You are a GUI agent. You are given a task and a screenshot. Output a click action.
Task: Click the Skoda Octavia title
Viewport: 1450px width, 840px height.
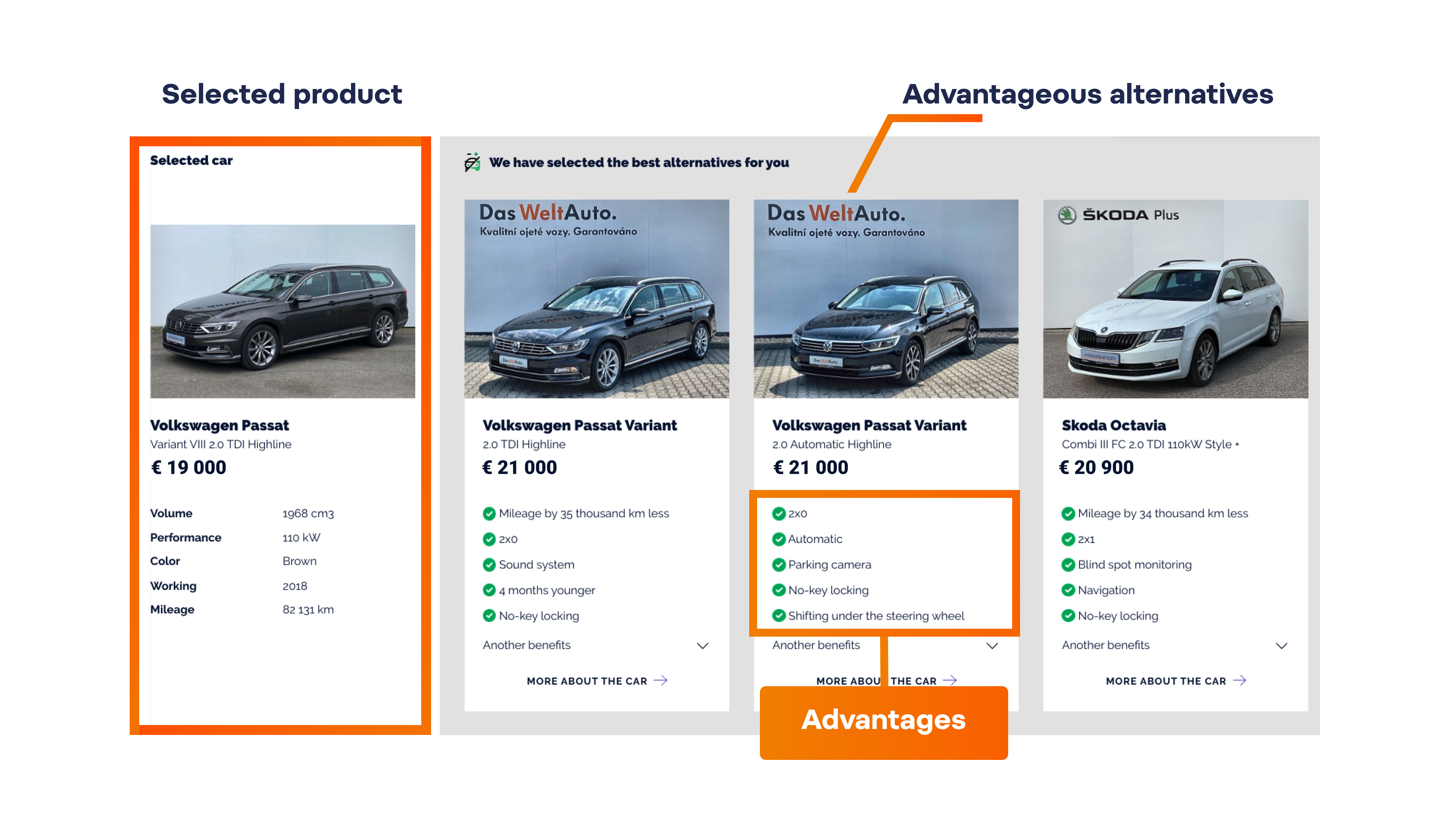[1113, 425]
